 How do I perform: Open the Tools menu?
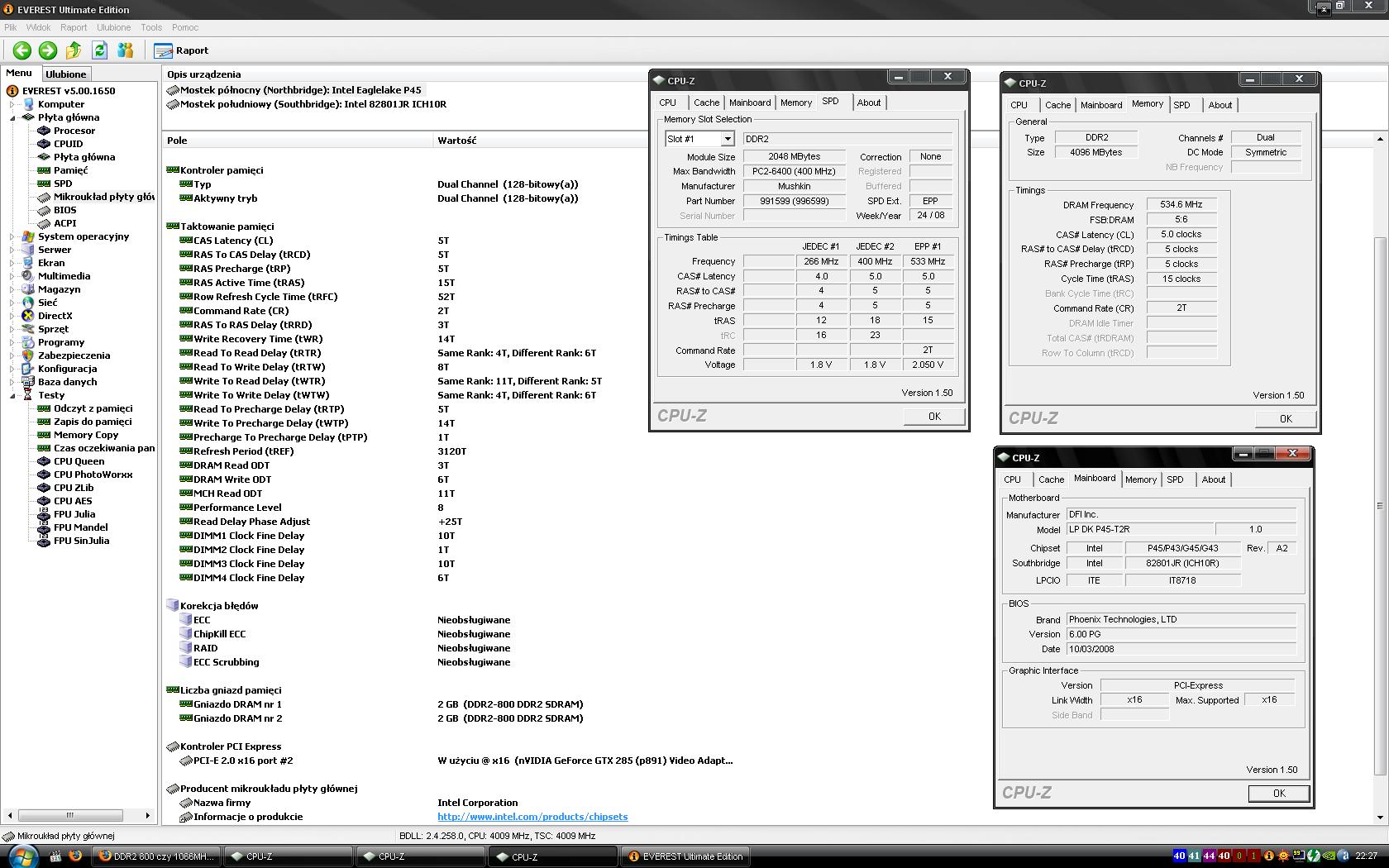click(x=151, y=27)
